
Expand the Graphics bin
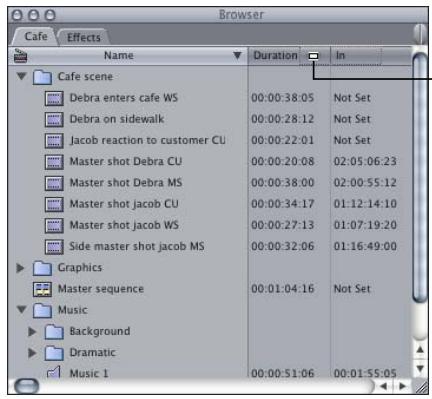tap(20, 268)
